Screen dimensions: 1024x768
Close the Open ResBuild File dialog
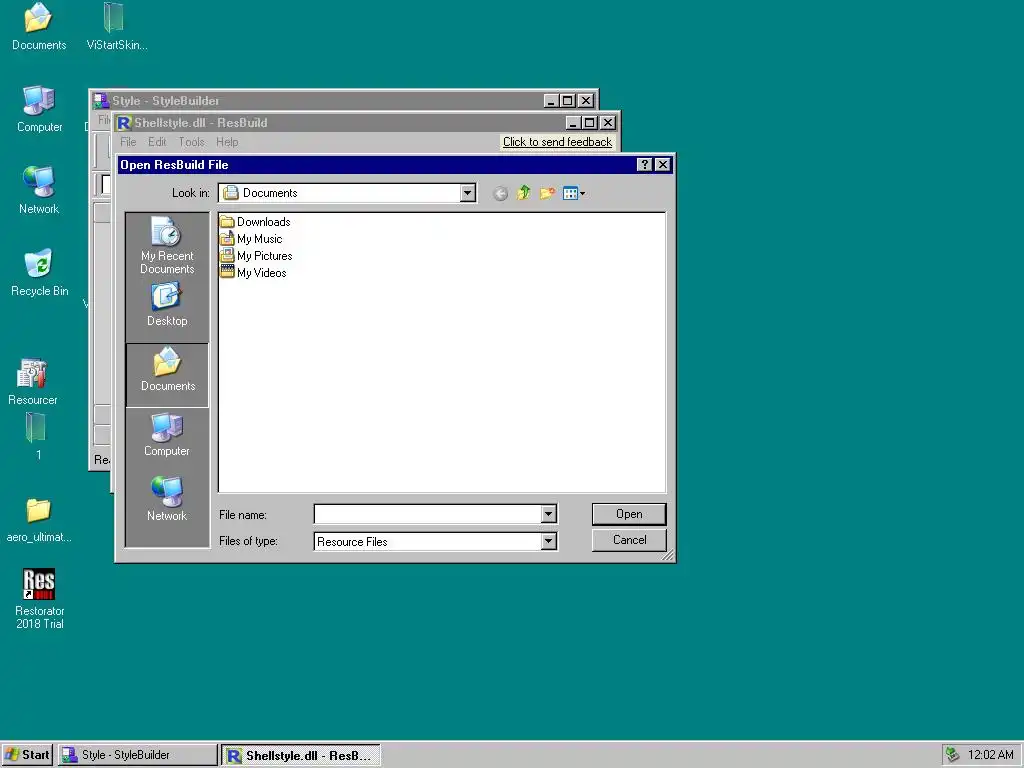(663, 165)
